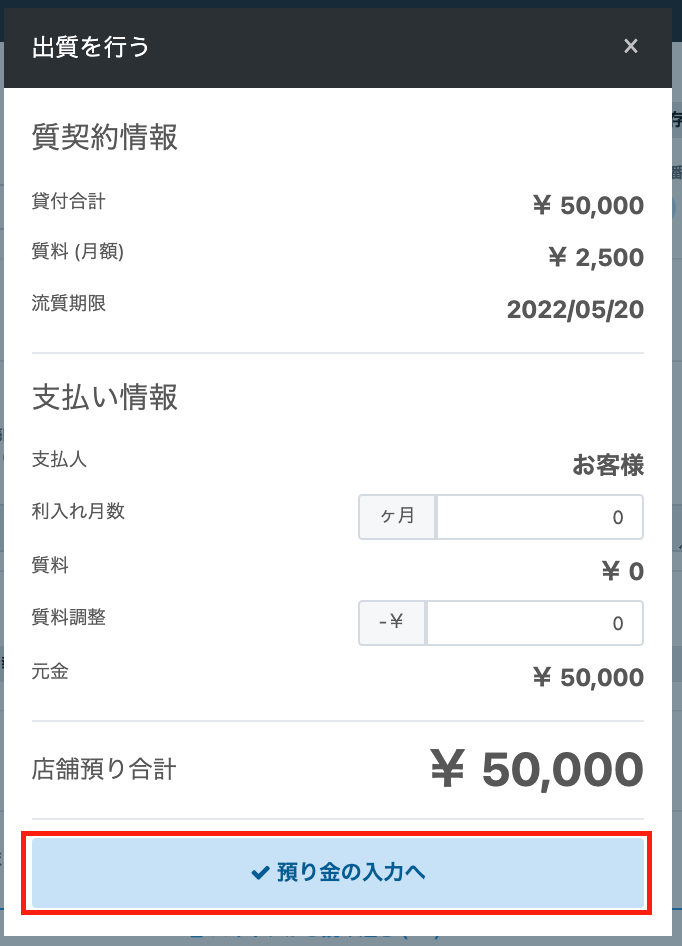Close the 出質を行う dialog
The image size is (682, 946).
coord(630,46)
